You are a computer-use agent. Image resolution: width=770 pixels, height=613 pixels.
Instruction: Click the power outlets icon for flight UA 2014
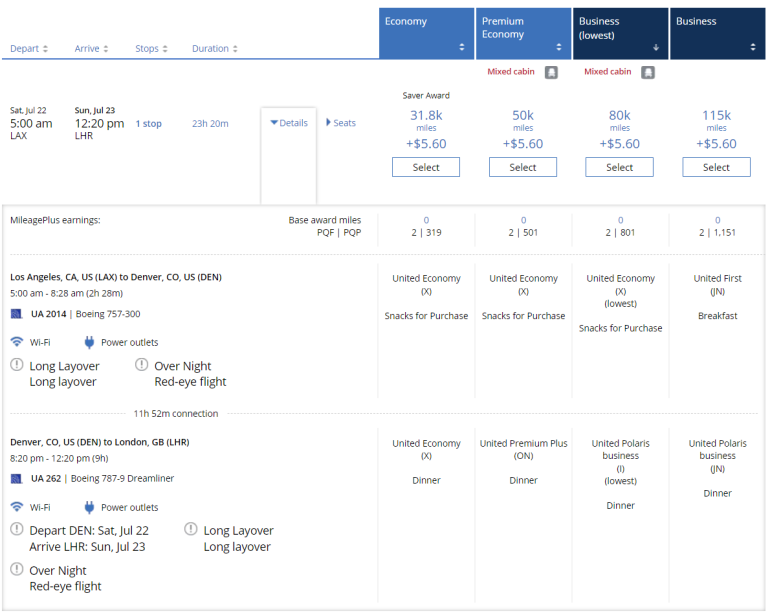[89, 342]
